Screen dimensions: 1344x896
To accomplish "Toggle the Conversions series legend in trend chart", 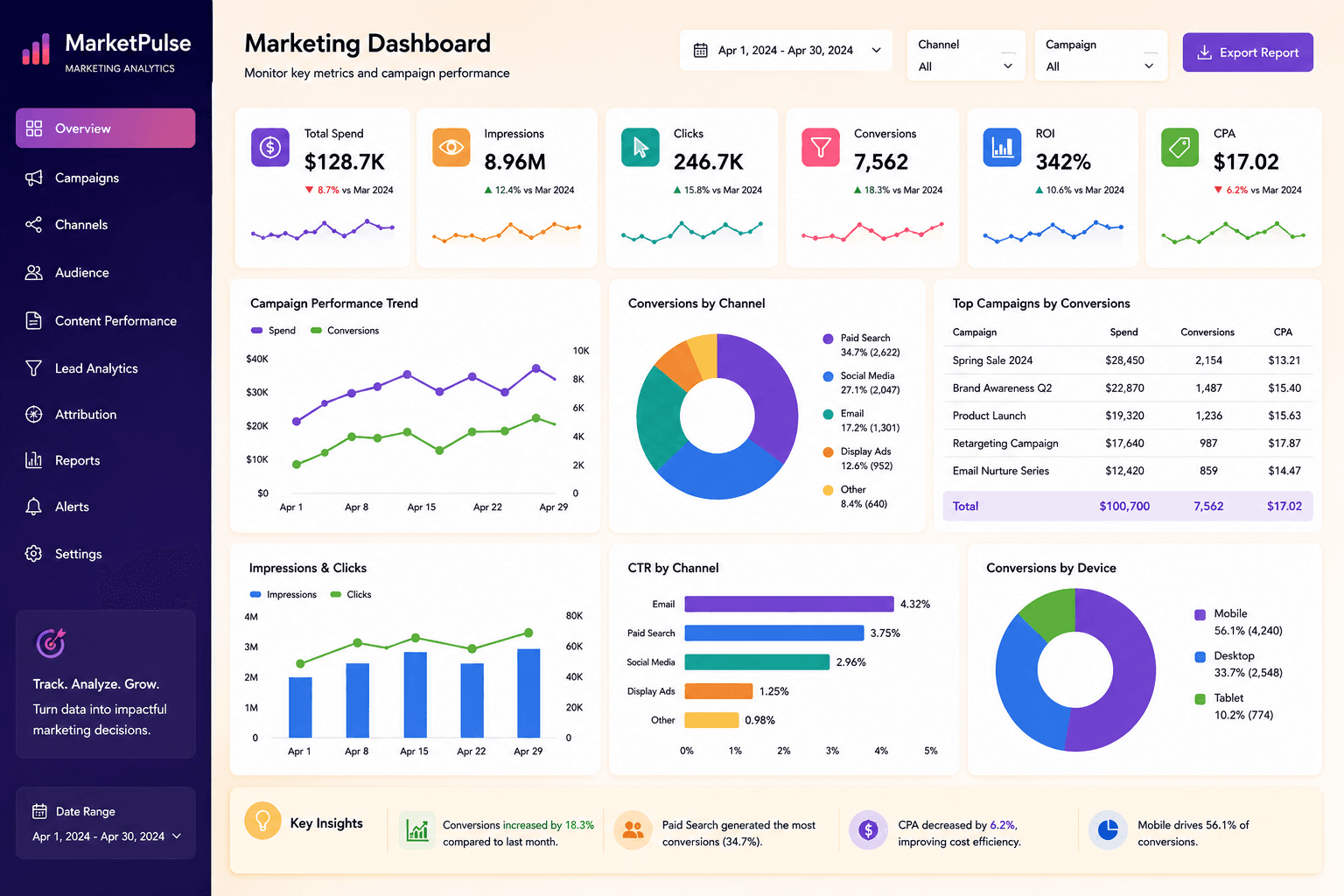I will [x=345, y=331].
